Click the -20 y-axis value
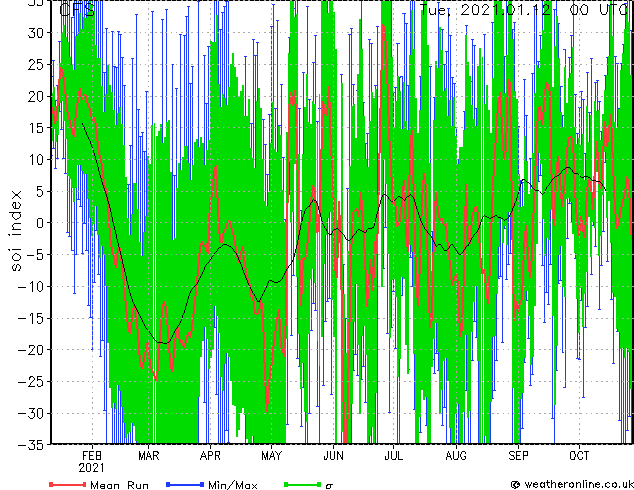 pyautogui.click(x=32, y=350)
